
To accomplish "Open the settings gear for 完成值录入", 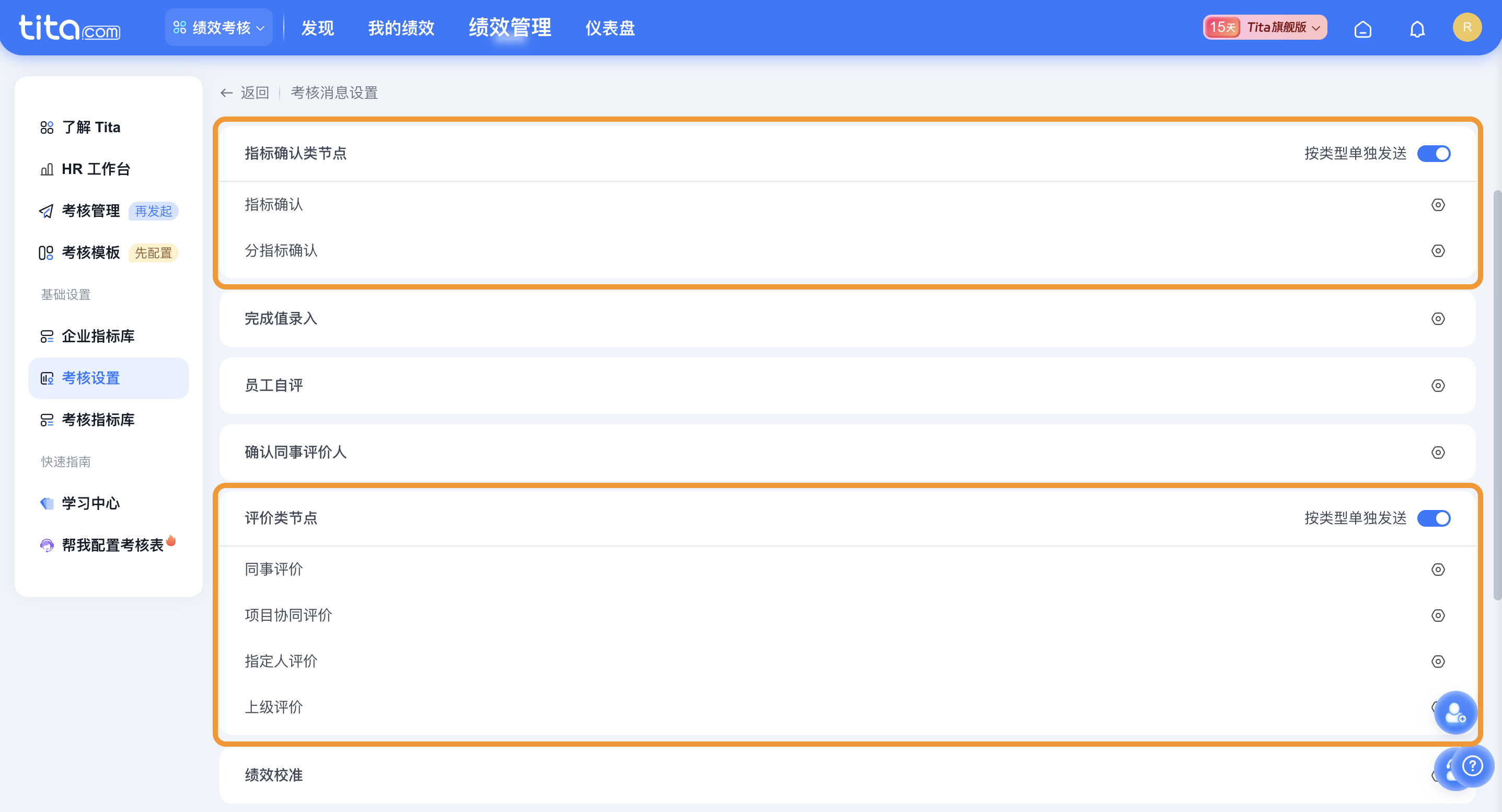I will (x=1438, y=319).
